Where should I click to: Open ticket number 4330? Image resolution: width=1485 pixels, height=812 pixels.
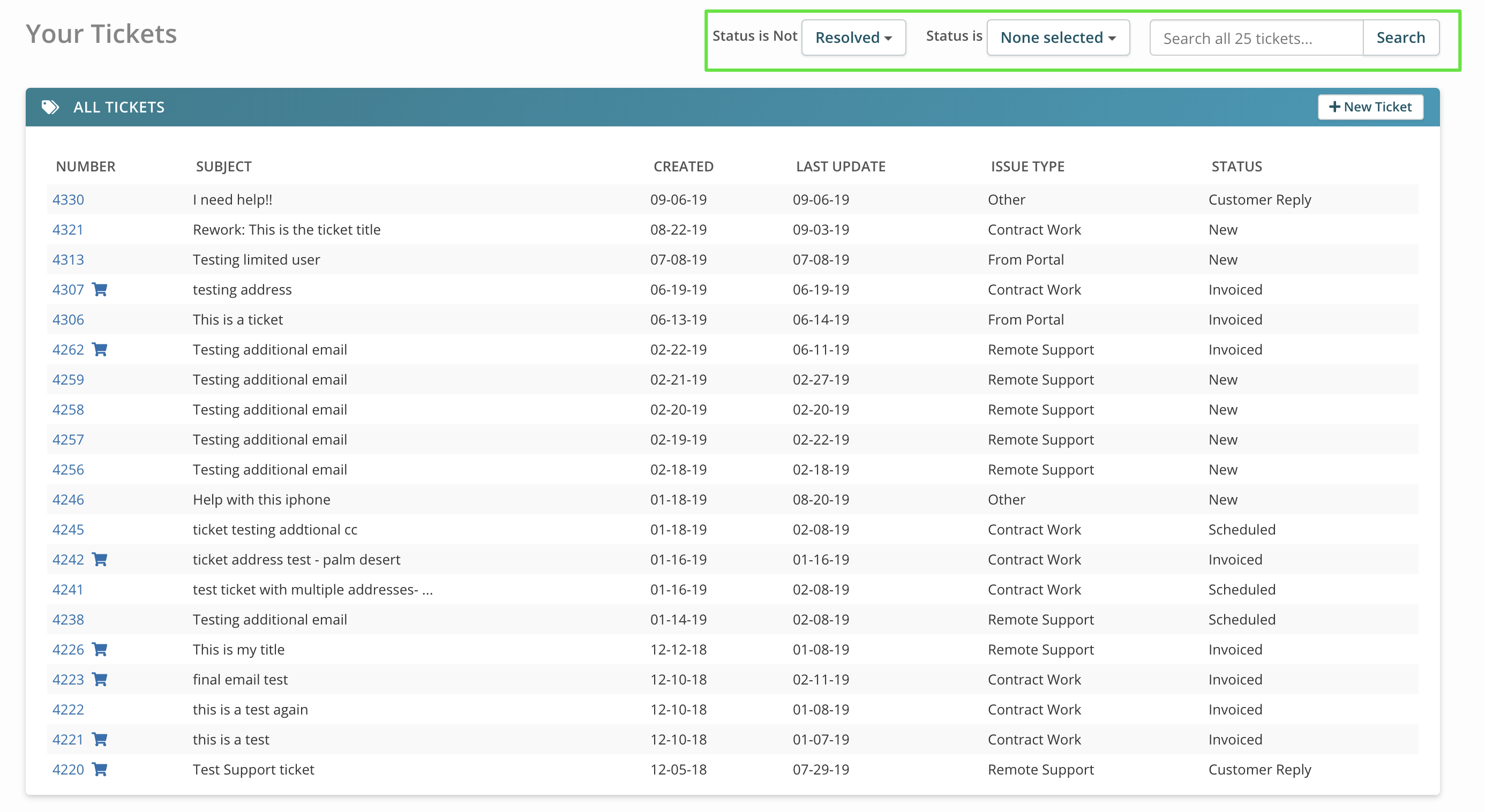tap(68, 199)
